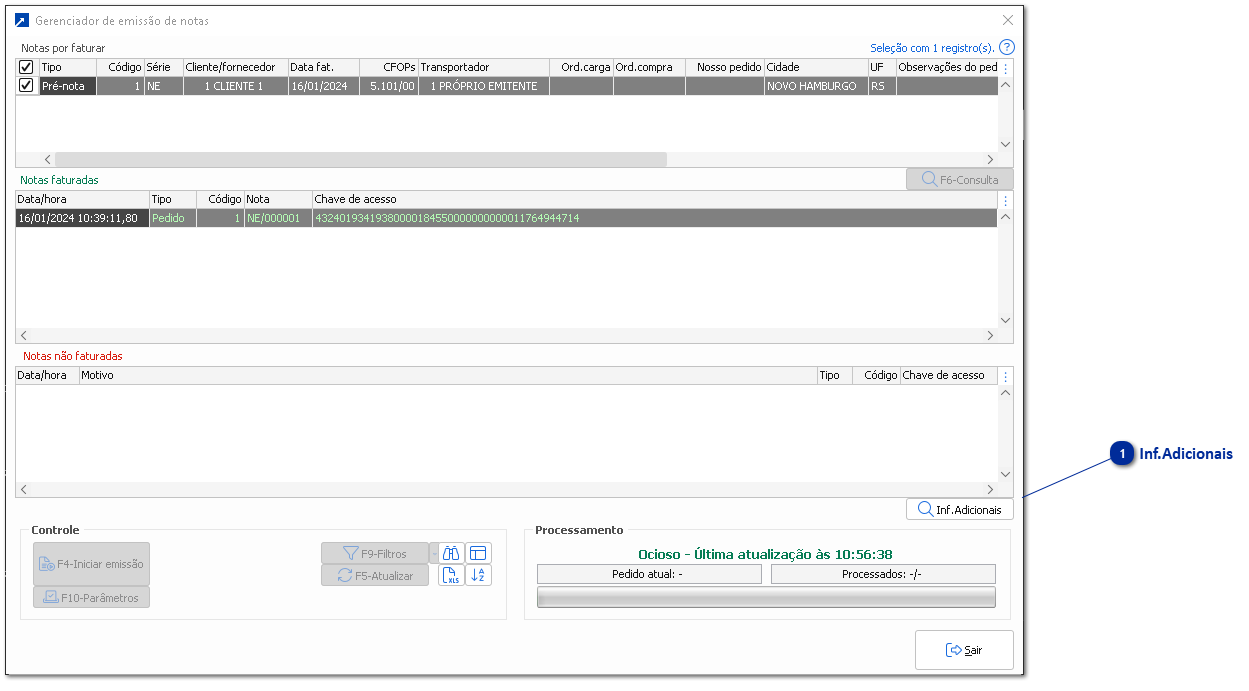Click horizontal scrollbar thumb of Notas por faturar
This screenshot has width=1249, height=691.
click(361, 159)
